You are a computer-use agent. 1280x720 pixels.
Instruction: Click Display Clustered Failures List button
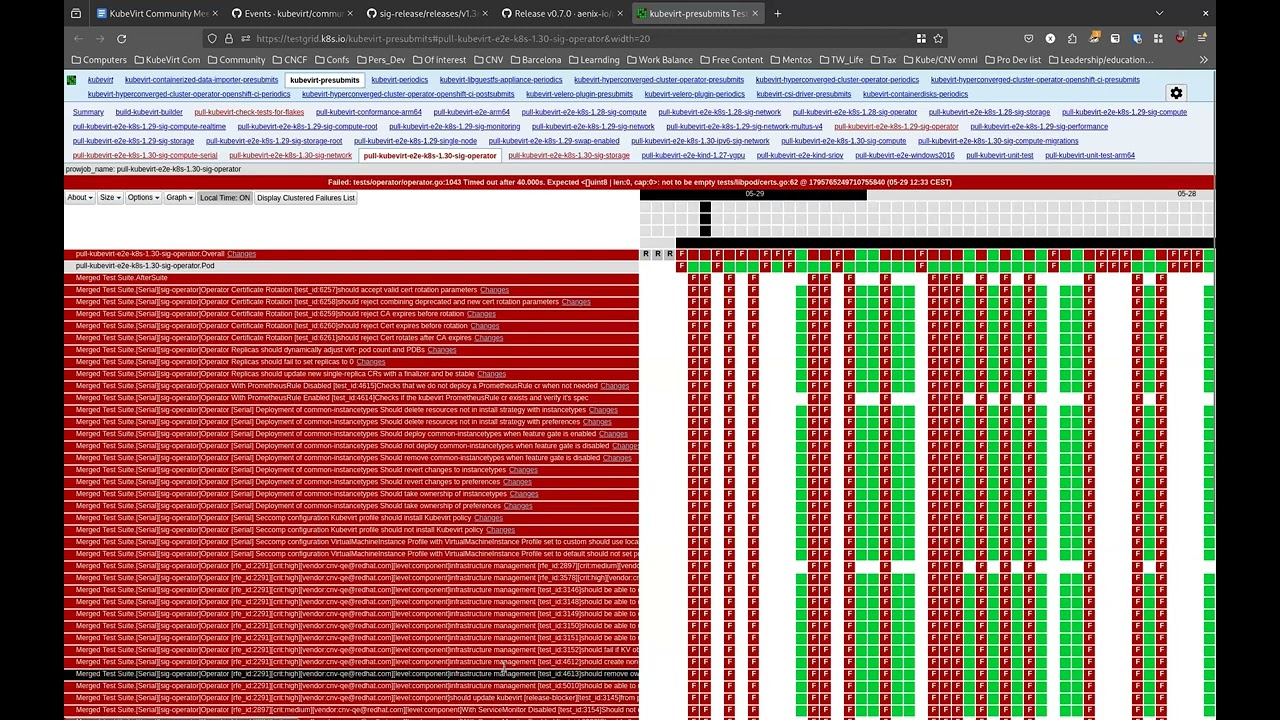click(x=306, y=198)
